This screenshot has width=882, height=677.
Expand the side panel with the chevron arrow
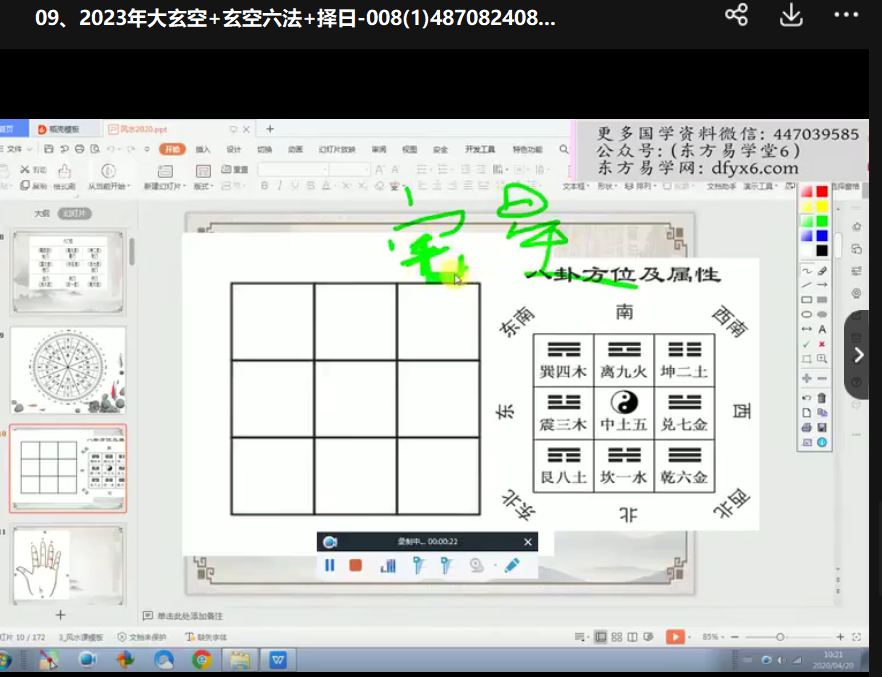tap(858, 355)
